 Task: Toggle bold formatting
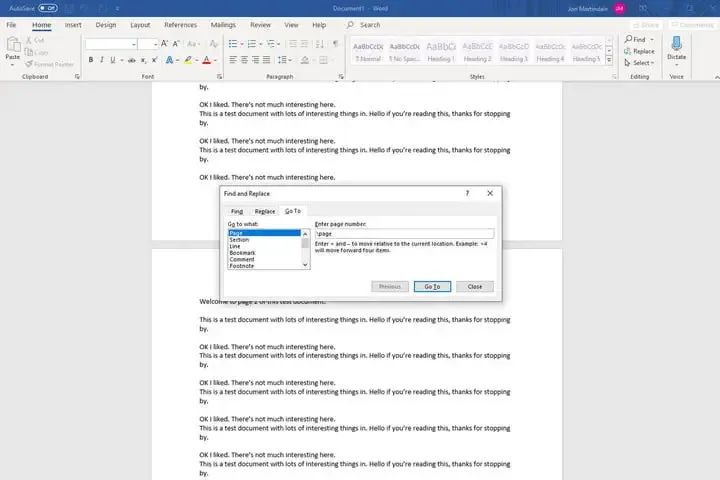coord(91,60)
